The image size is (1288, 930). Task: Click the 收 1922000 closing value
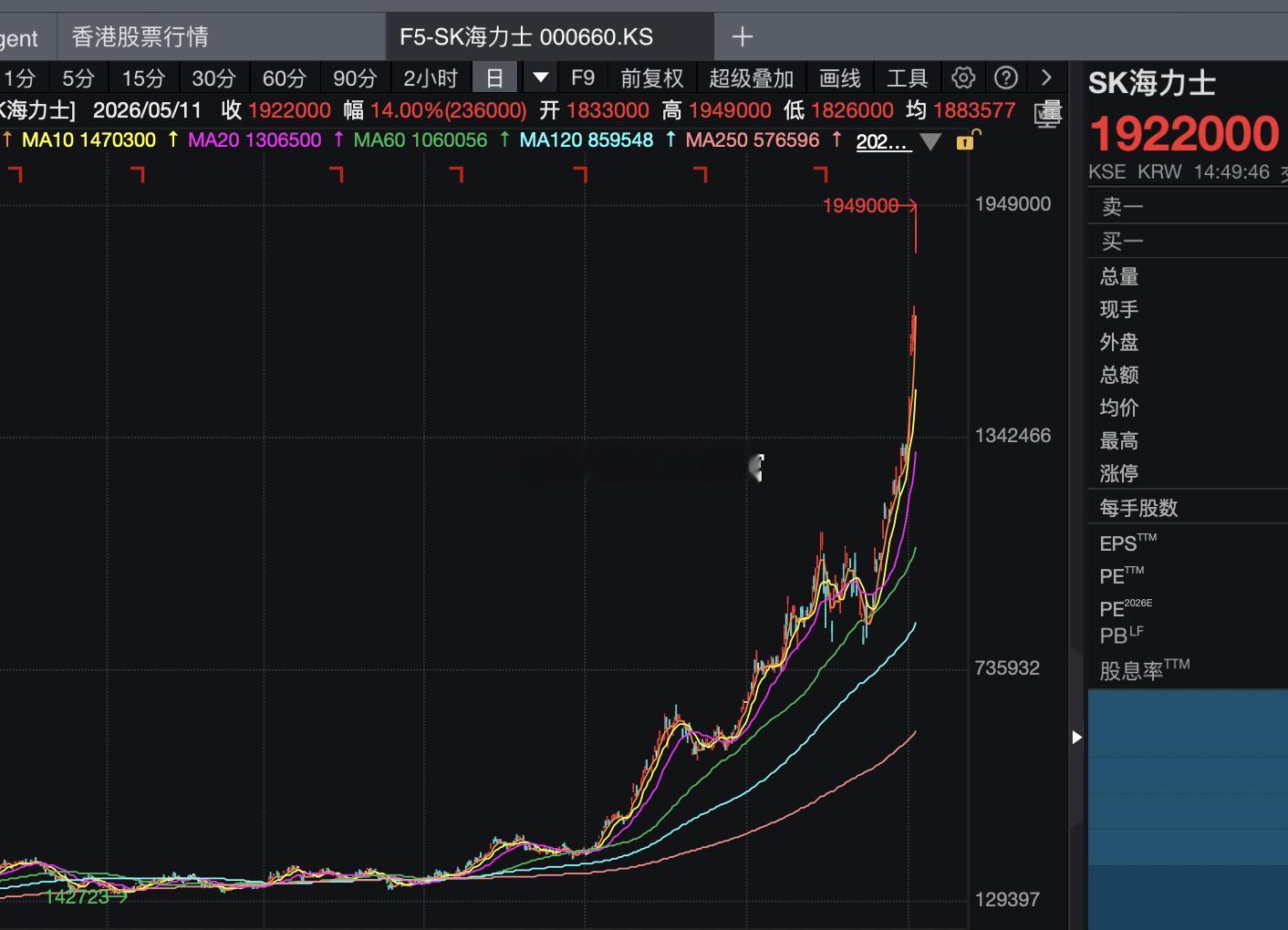[275, 110]
